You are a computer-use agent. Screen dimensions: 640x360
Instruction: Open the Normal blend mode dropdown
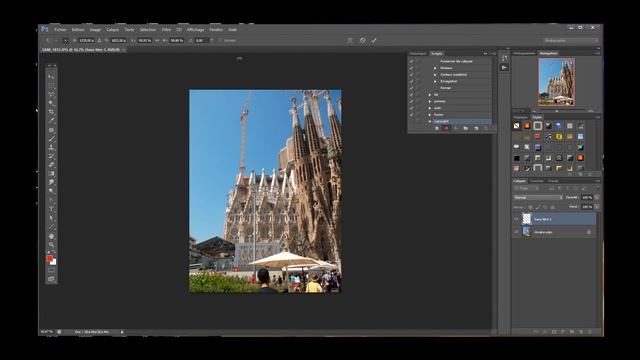tap(538, 198)
